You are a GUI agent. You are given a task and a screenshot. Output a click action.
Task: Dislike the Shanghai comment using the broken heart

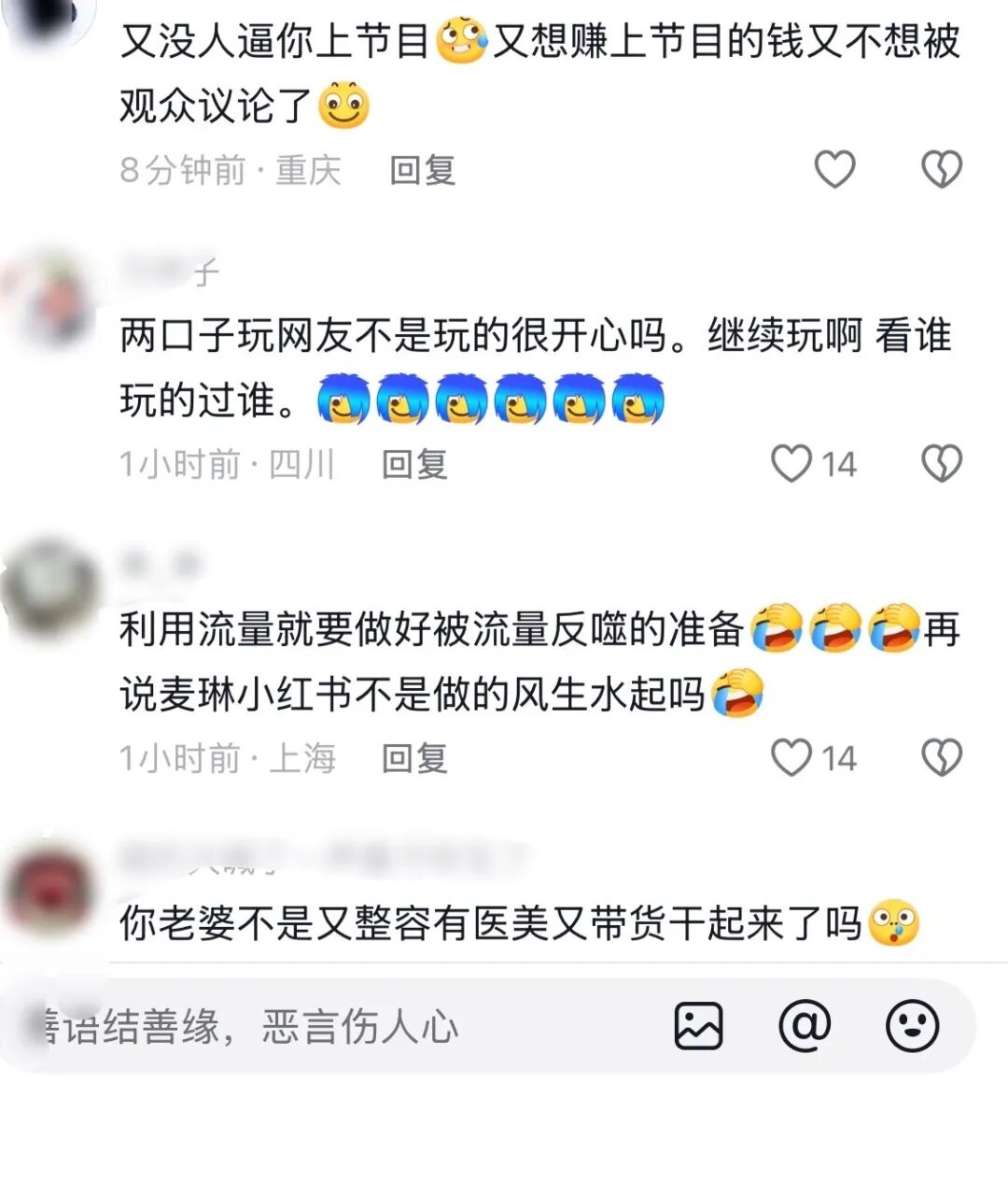click(x=941, y=758)
